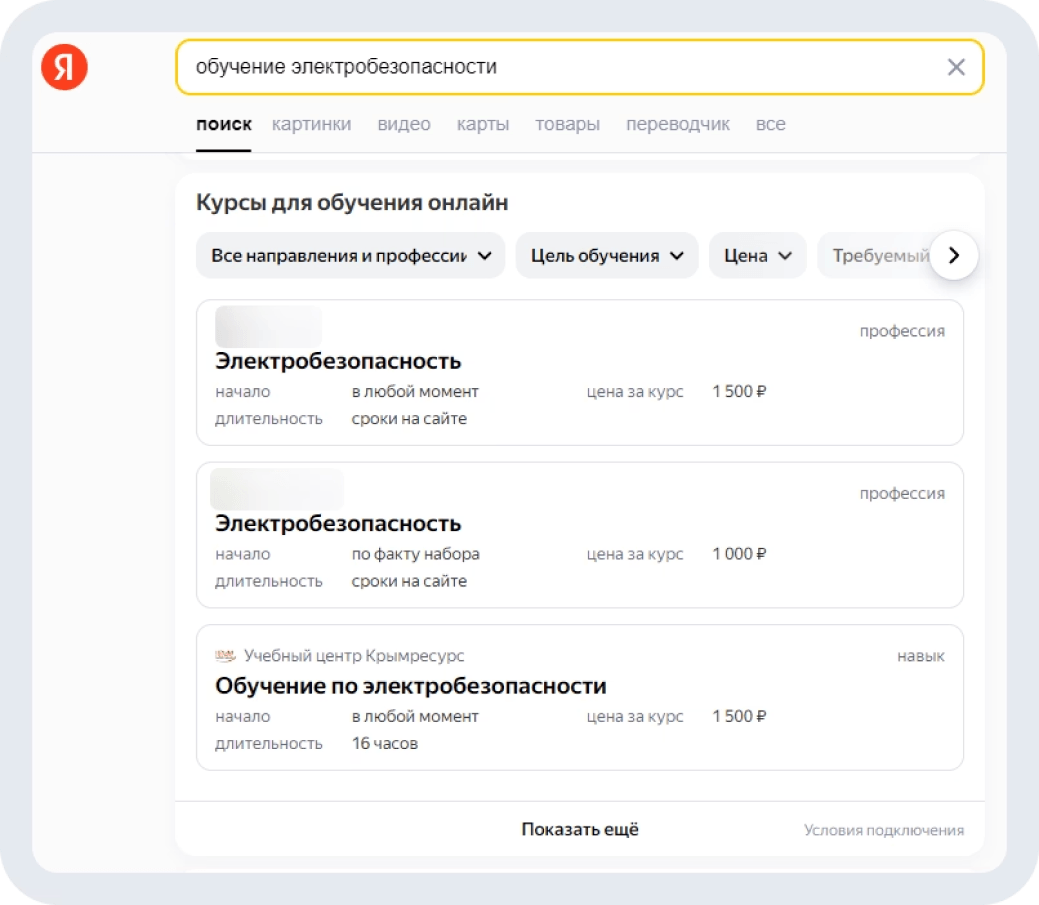Expand the Цель обучения filter
The image size is (1039, 905).
[607, 255]
